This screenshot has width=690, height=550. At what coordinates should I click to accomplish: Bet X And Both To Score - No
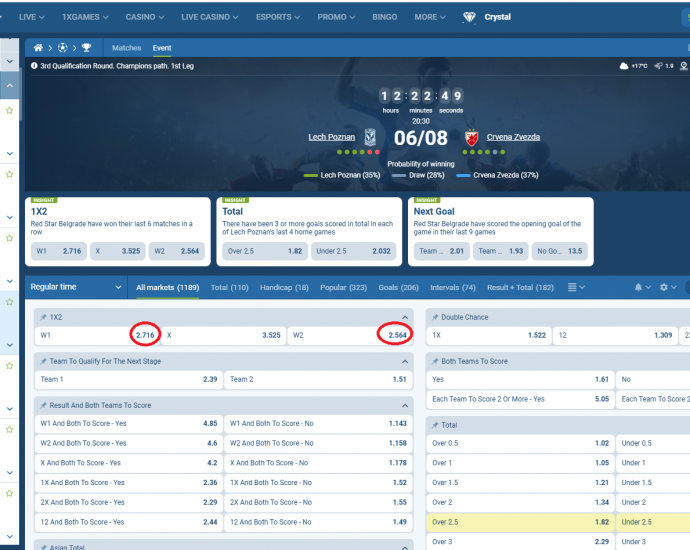point(319,463)
